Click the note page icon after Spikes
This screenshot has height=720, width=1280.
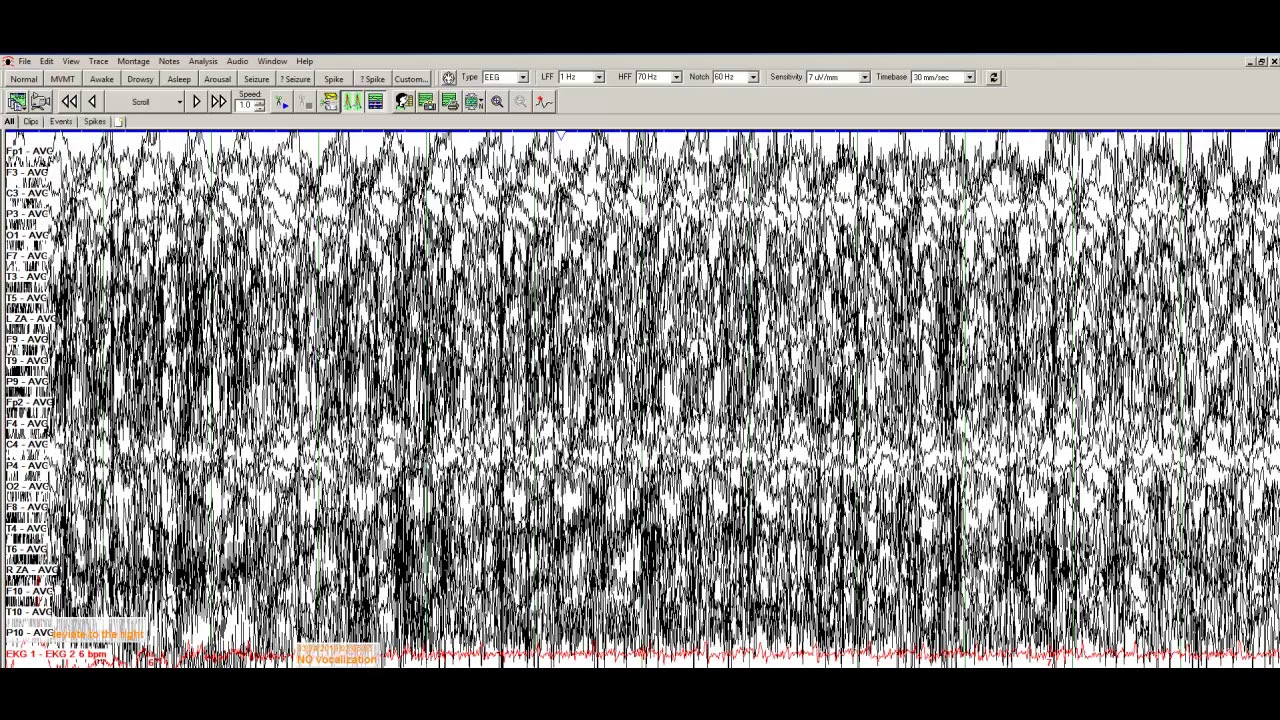pos(119,121)
